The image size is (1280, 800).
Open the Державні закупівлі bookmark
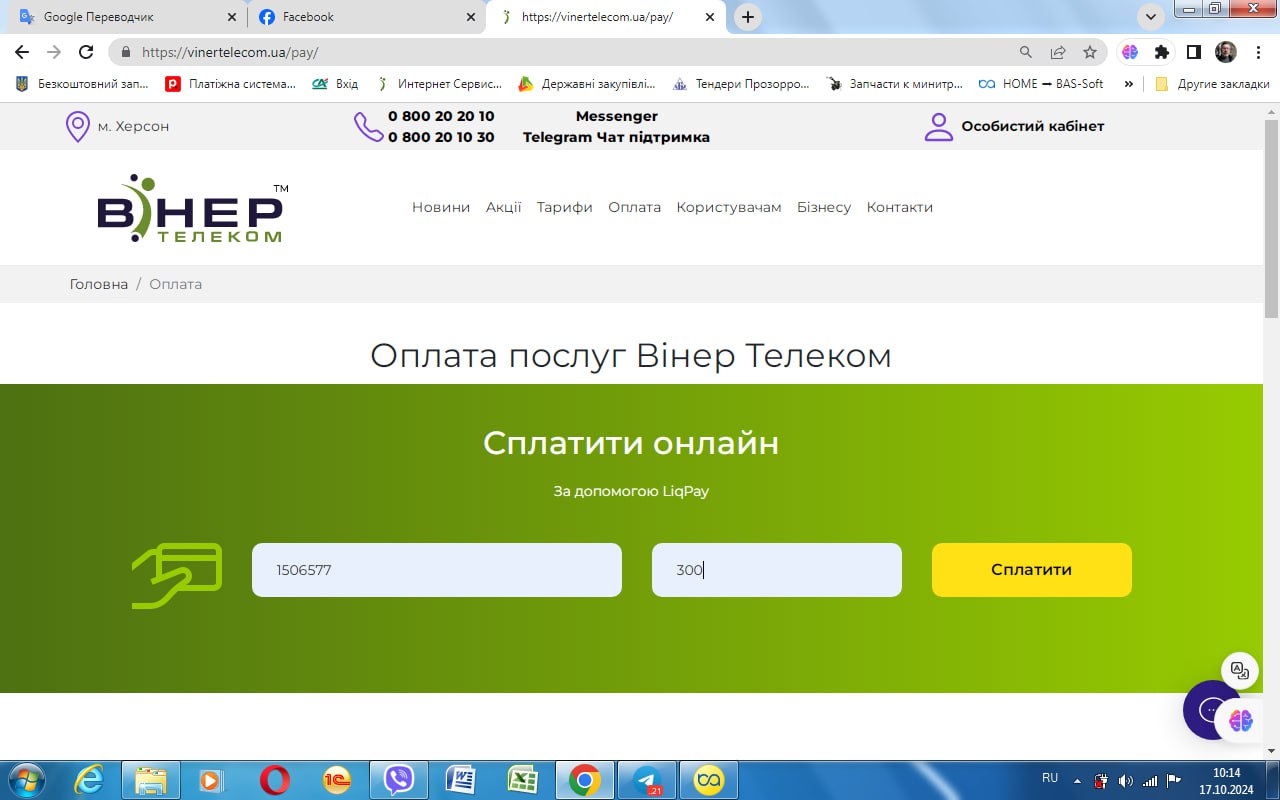587,84
